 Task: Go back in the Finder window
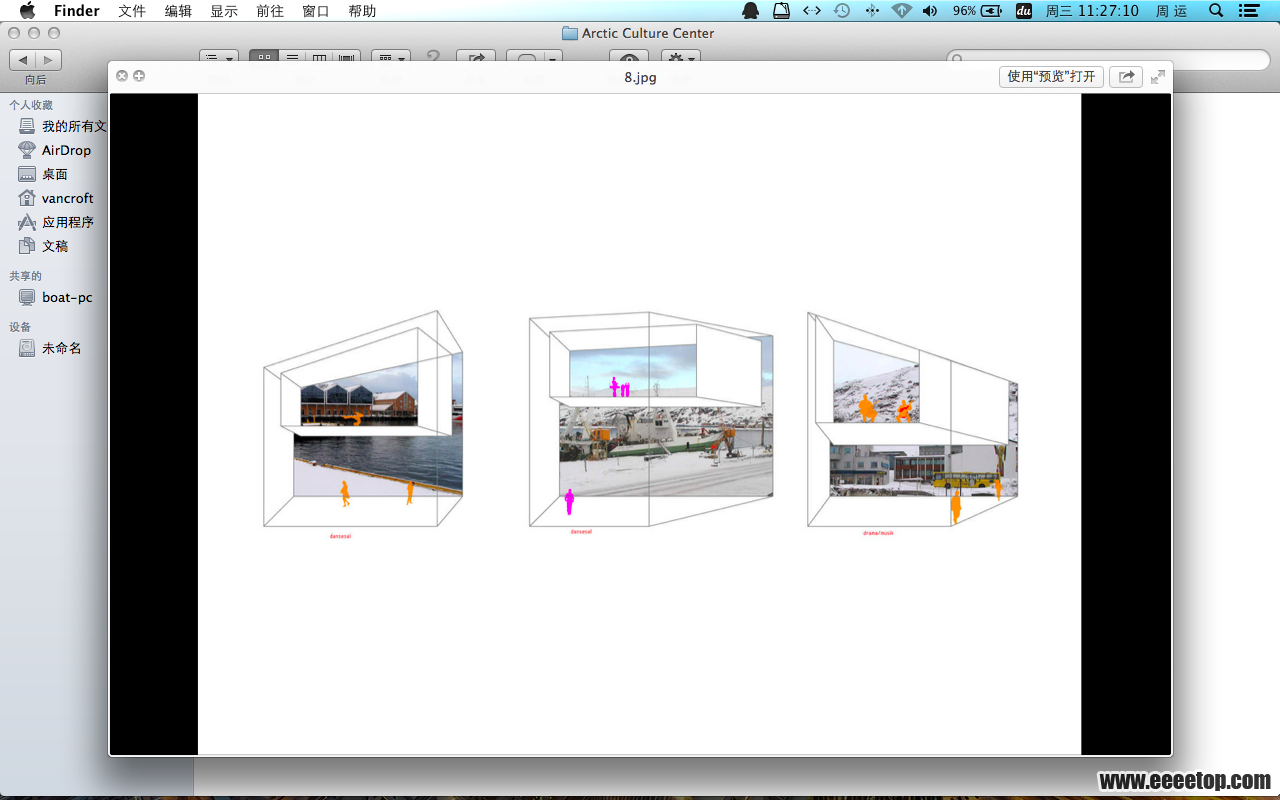coord(23,60)
